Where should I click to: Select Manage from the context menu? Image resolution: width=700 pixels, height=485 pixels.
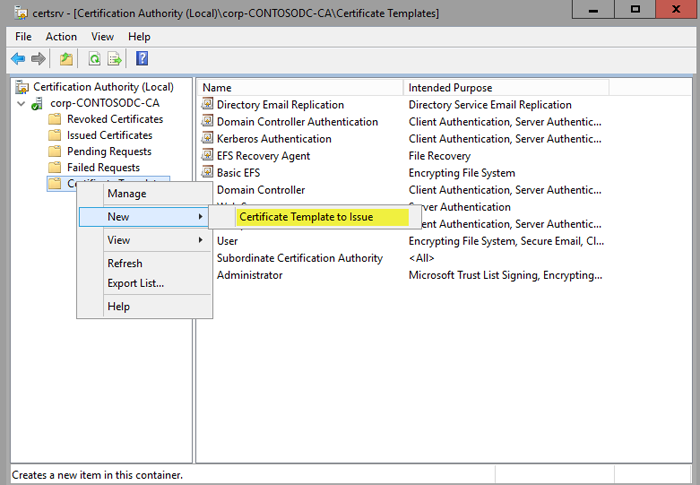click(126, 194)
